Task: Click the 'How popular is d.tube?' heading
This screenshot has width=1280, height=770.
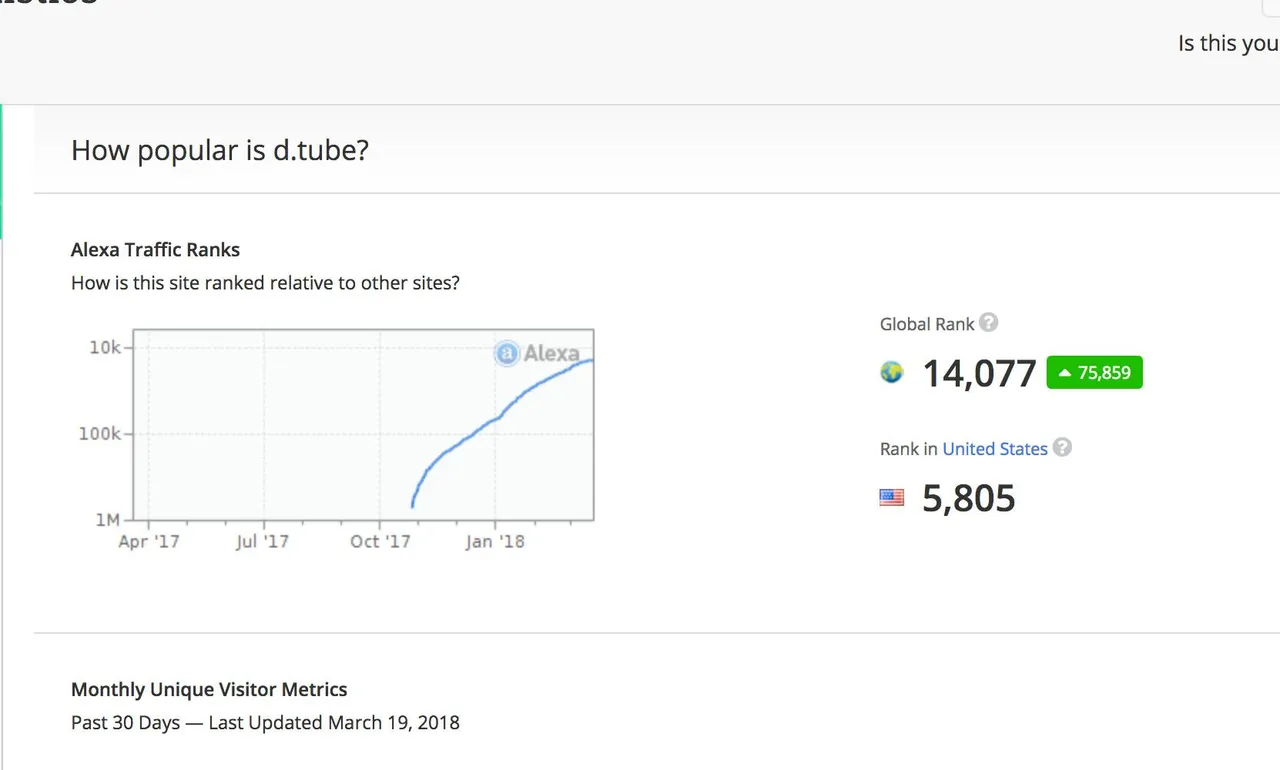Action: tap(220, 150)
